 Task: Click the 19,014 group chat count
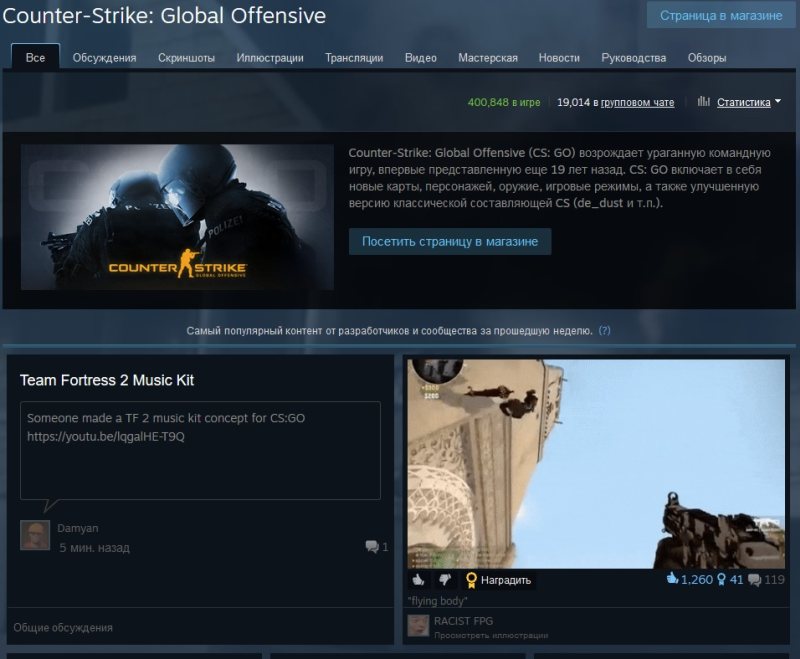click(x=573, y=102)
